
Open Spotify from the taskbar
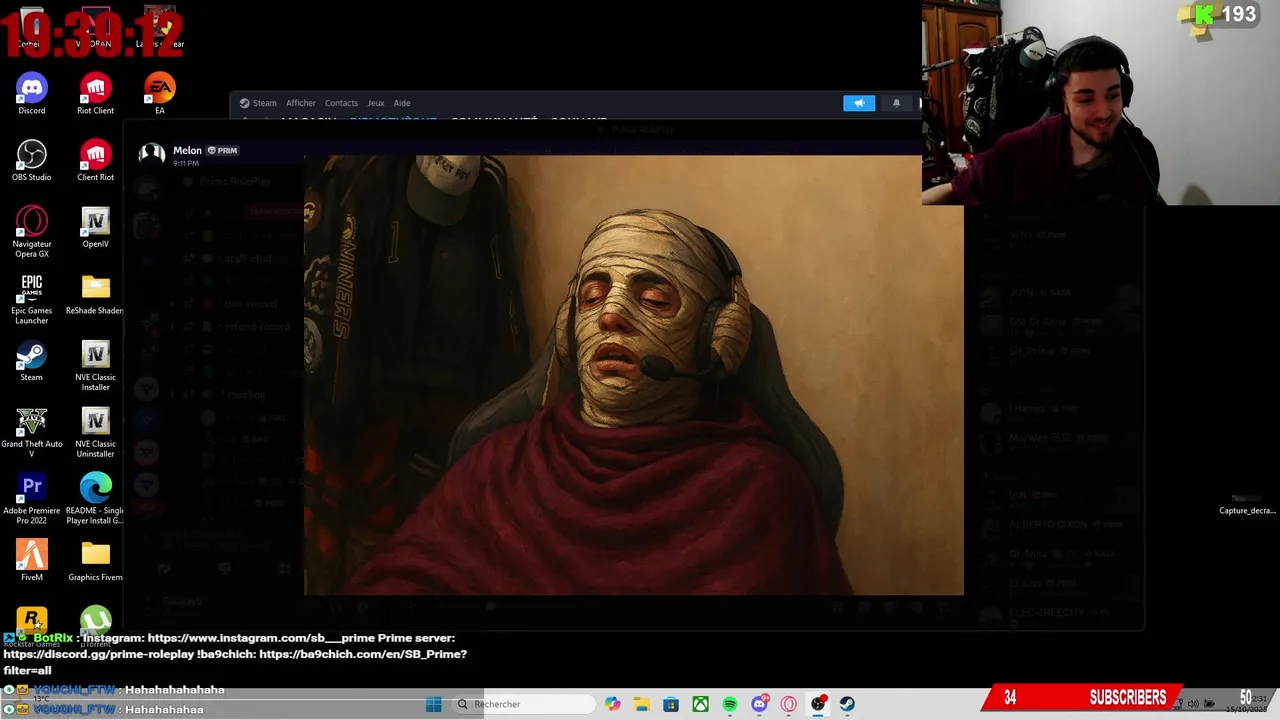[730, 704]
